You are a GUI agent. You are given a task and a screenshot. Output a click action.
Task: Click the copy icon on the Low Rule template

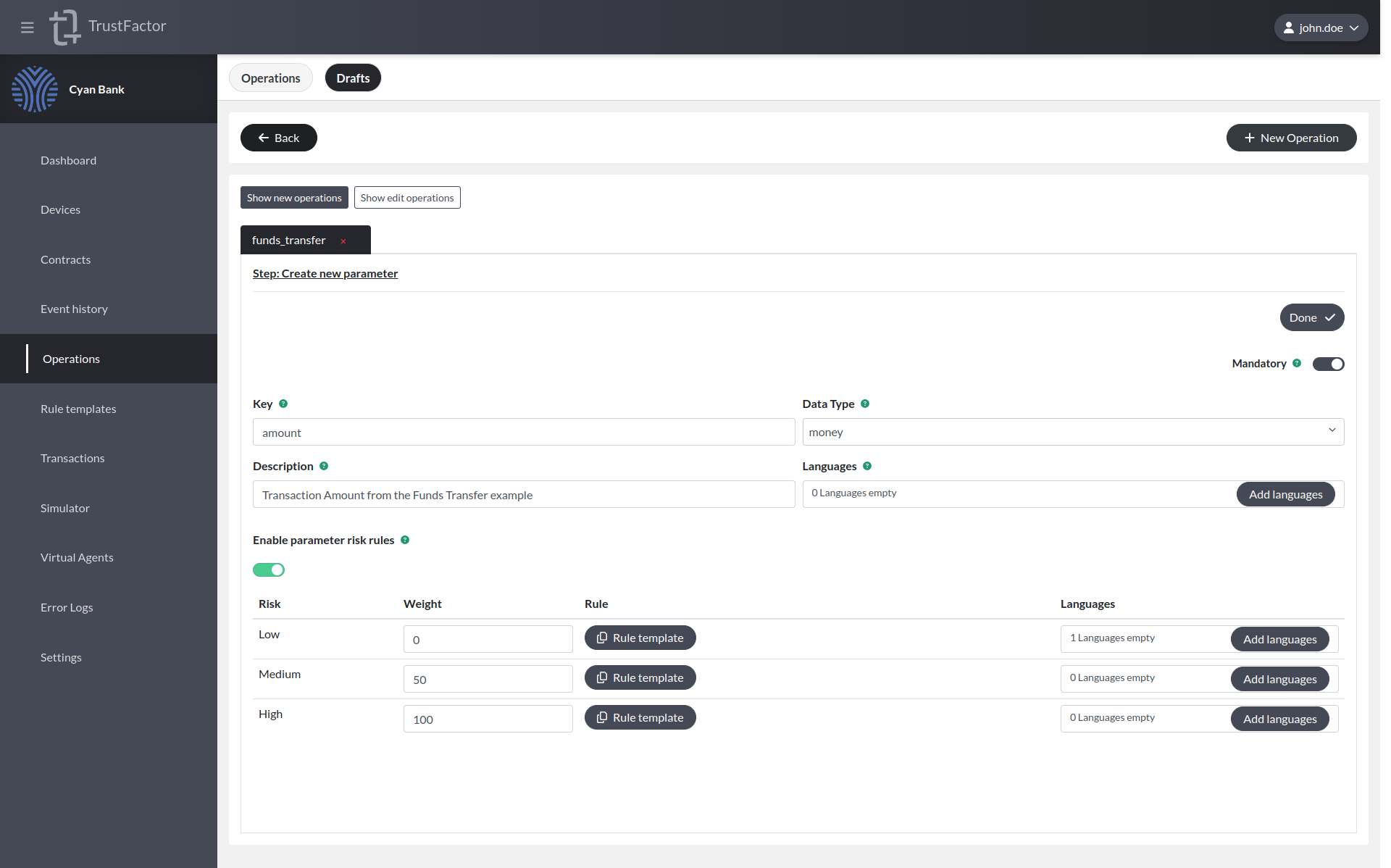tap(602, 637)
